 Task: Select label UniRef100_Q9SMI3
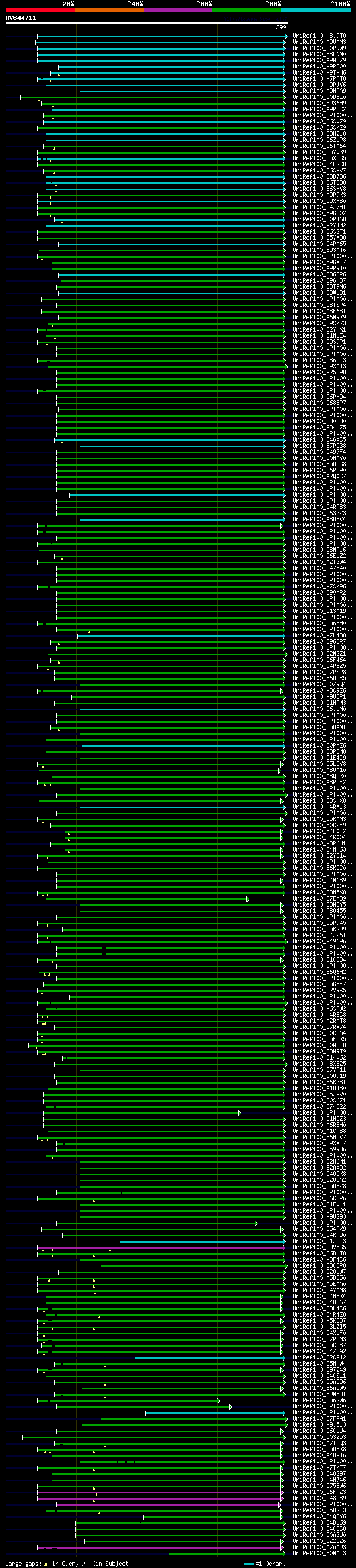pyautogui.click(x=319, y=367)
